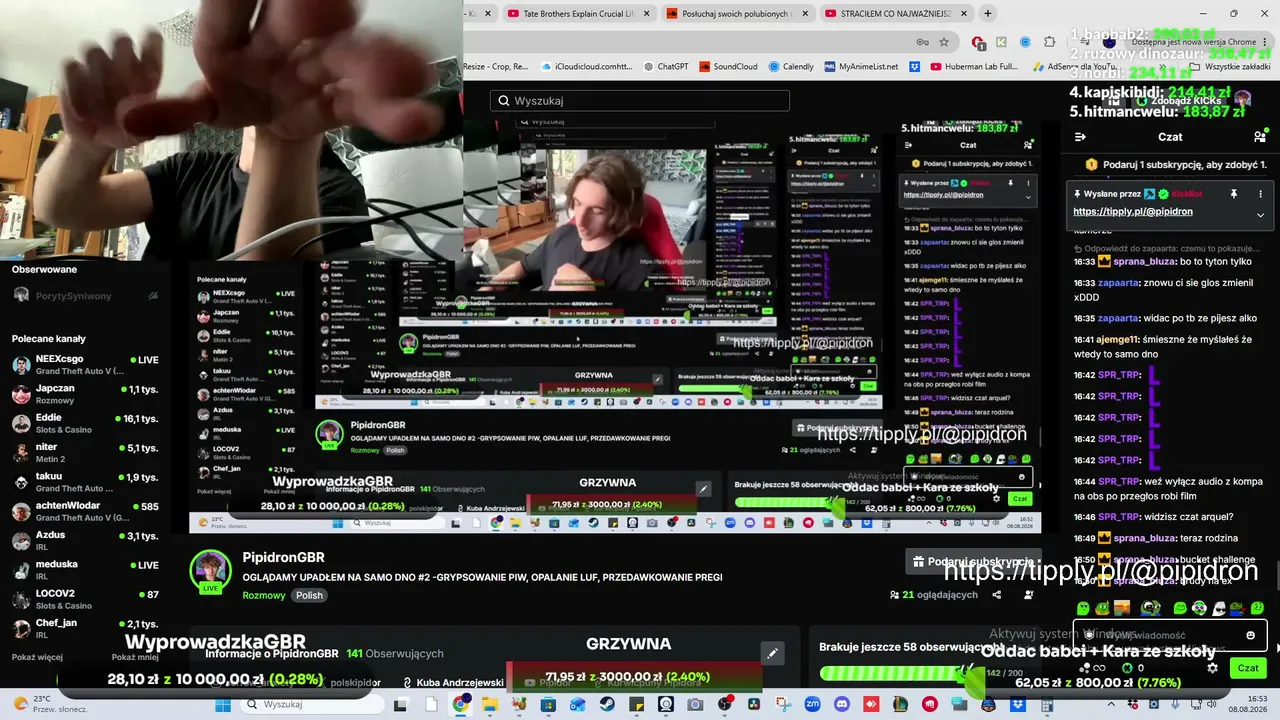This screenshot has width=1280, height=720.
Task: Open NEEXcsgo channel in sidebar
Action: [85, 365]
